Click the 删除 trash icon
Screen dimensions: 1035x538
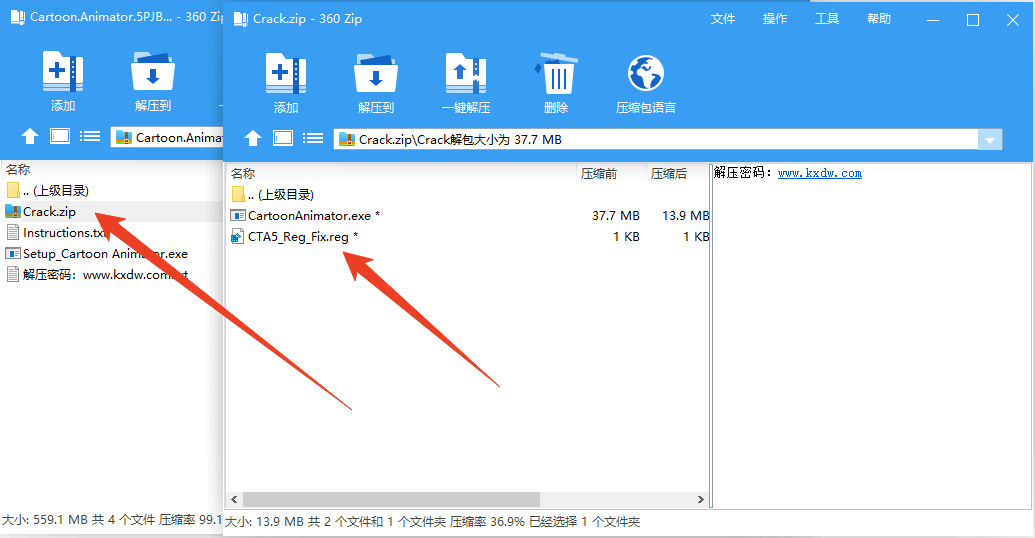(x=556, y=76)
